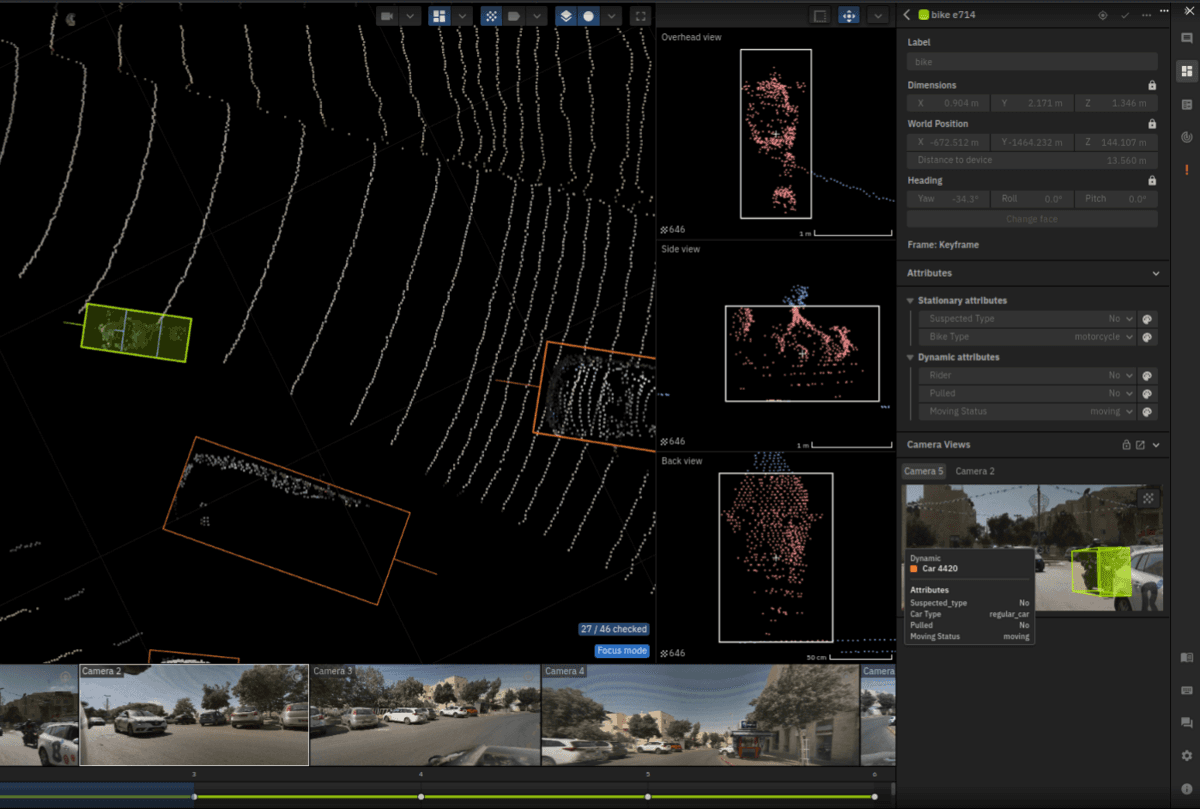Select the Camera 3 thumbnail in filmstrip
Image resolution: width=1200 pixels, height=809 pixels.
click(425, 715)
